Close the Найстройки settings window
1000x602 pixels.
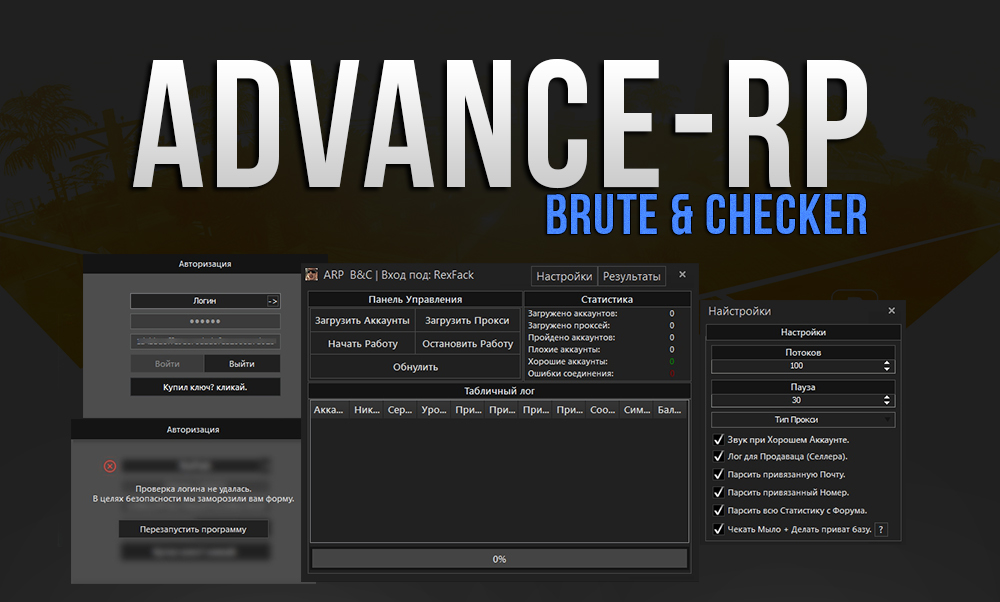[891, 311]
